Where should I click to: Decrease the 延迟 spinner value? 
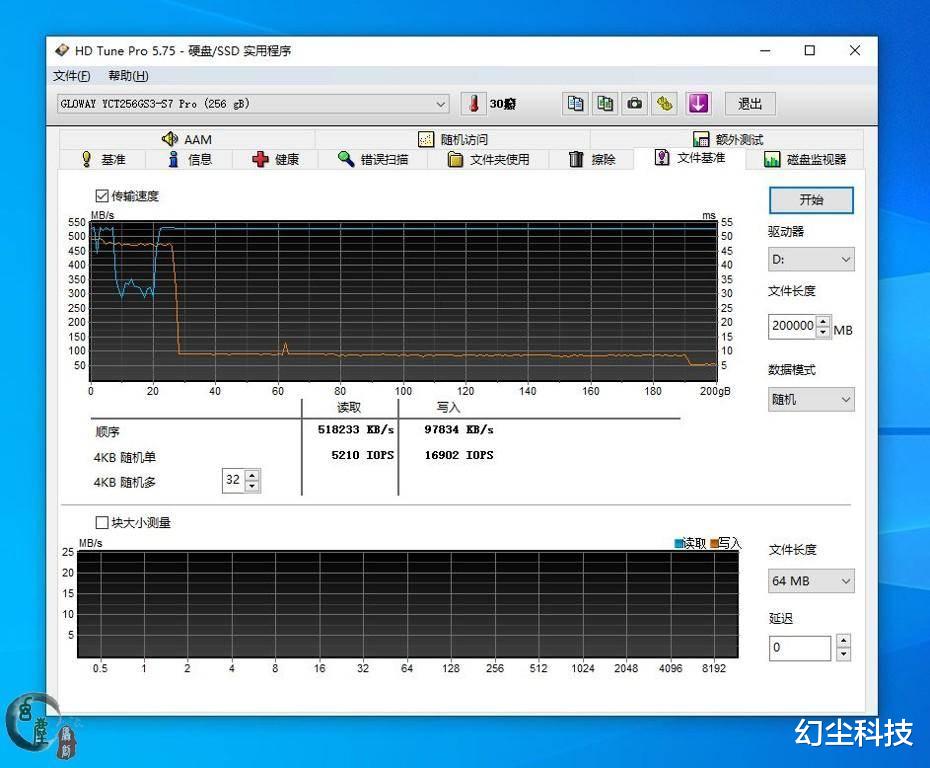843,654
